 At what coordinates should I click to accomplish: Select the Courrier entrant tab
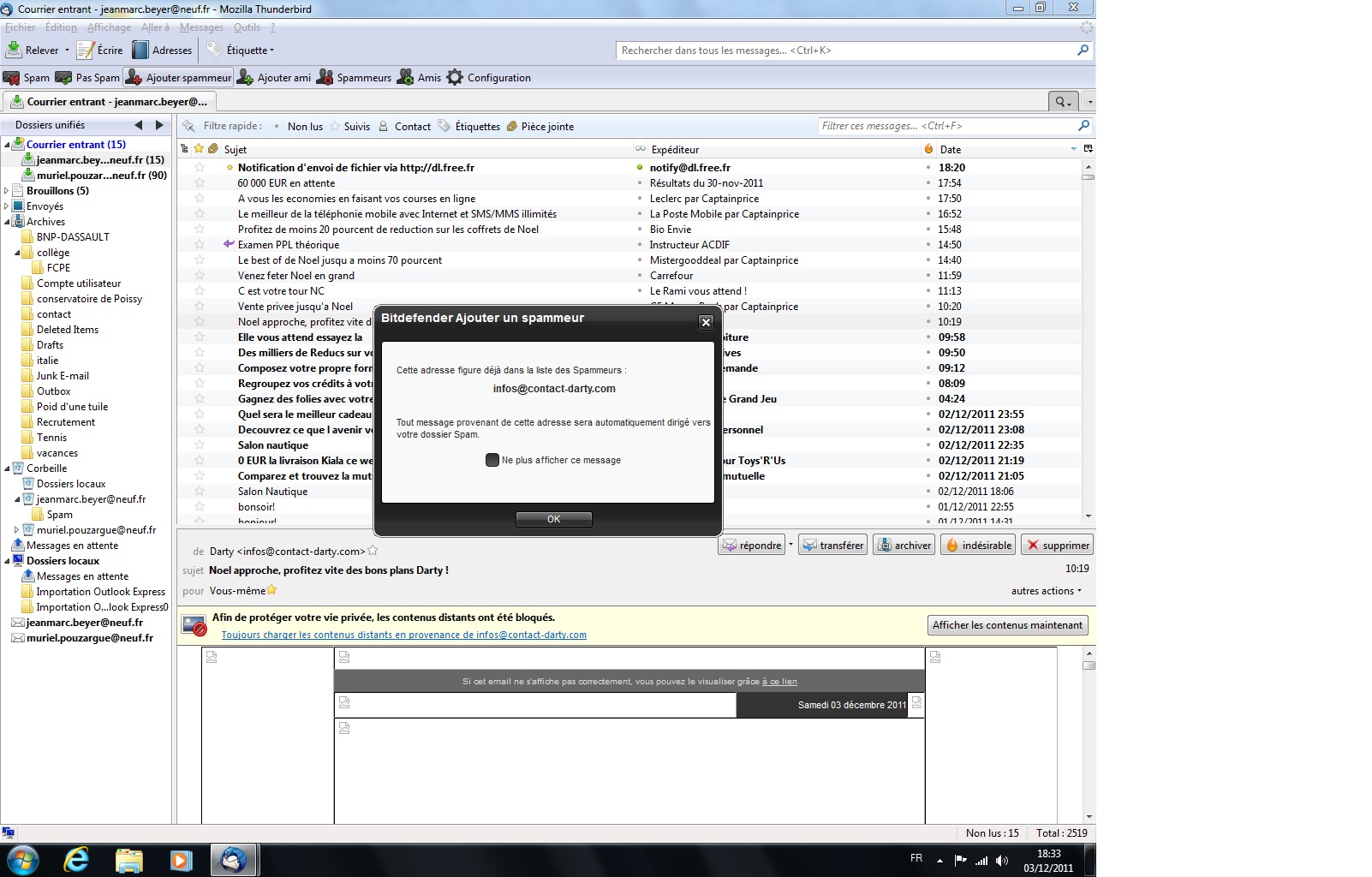click(109, 102)
